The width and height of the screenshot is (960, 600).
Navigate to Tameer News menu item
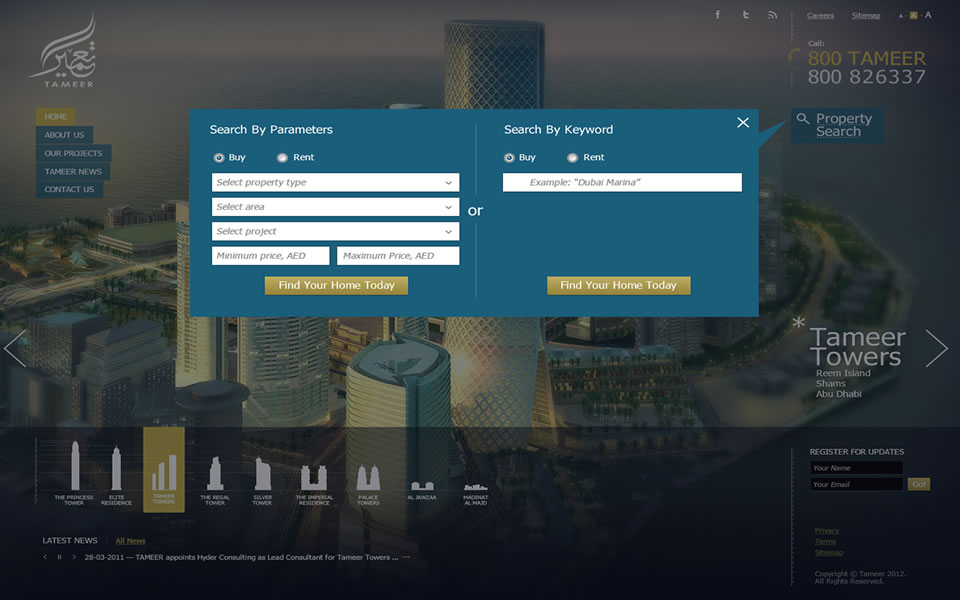pyautogui.click(x=73, y=172)
